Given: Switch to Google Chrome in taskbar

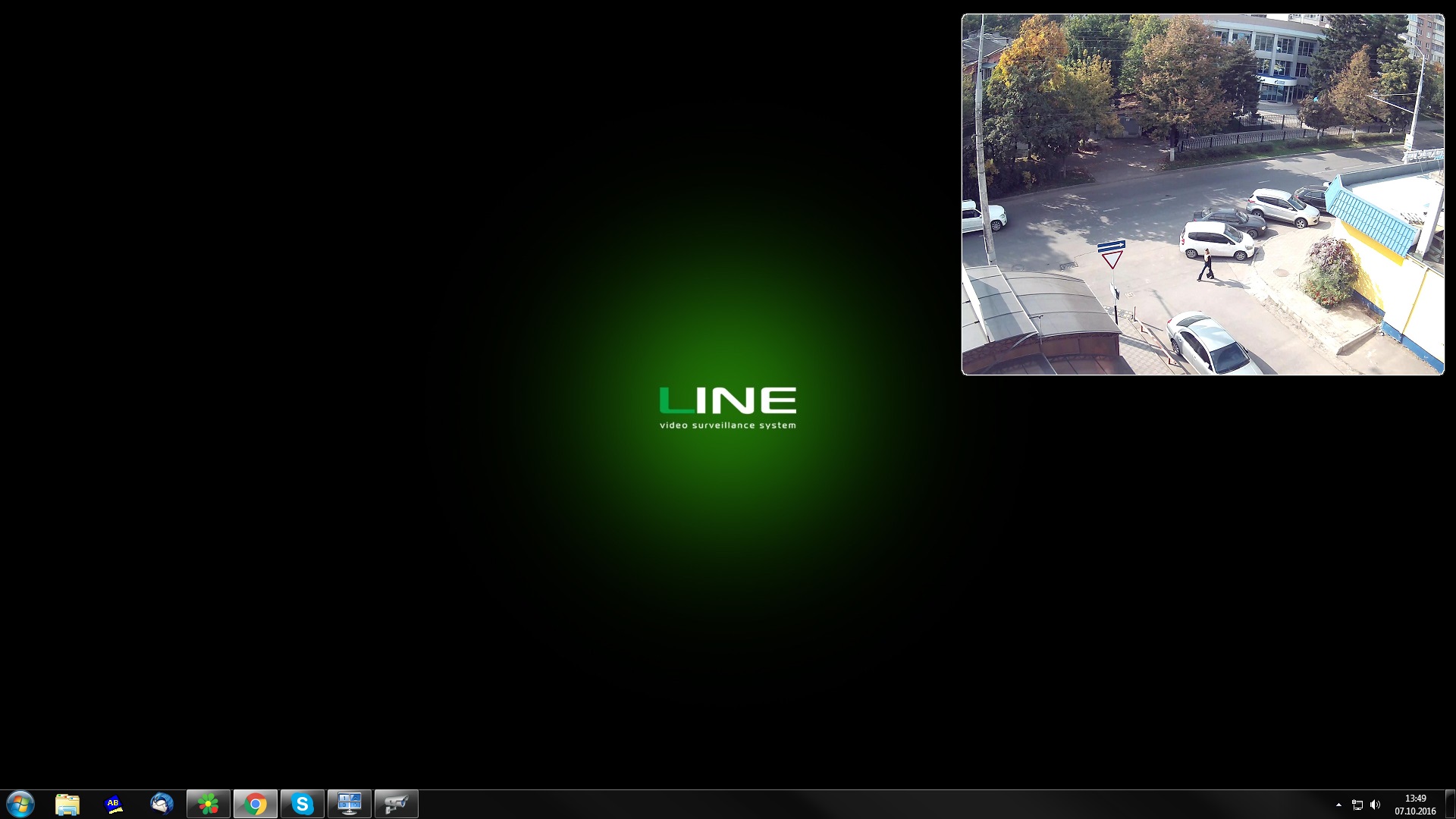Looking at the screenshot, I should [x=256, y=804].
